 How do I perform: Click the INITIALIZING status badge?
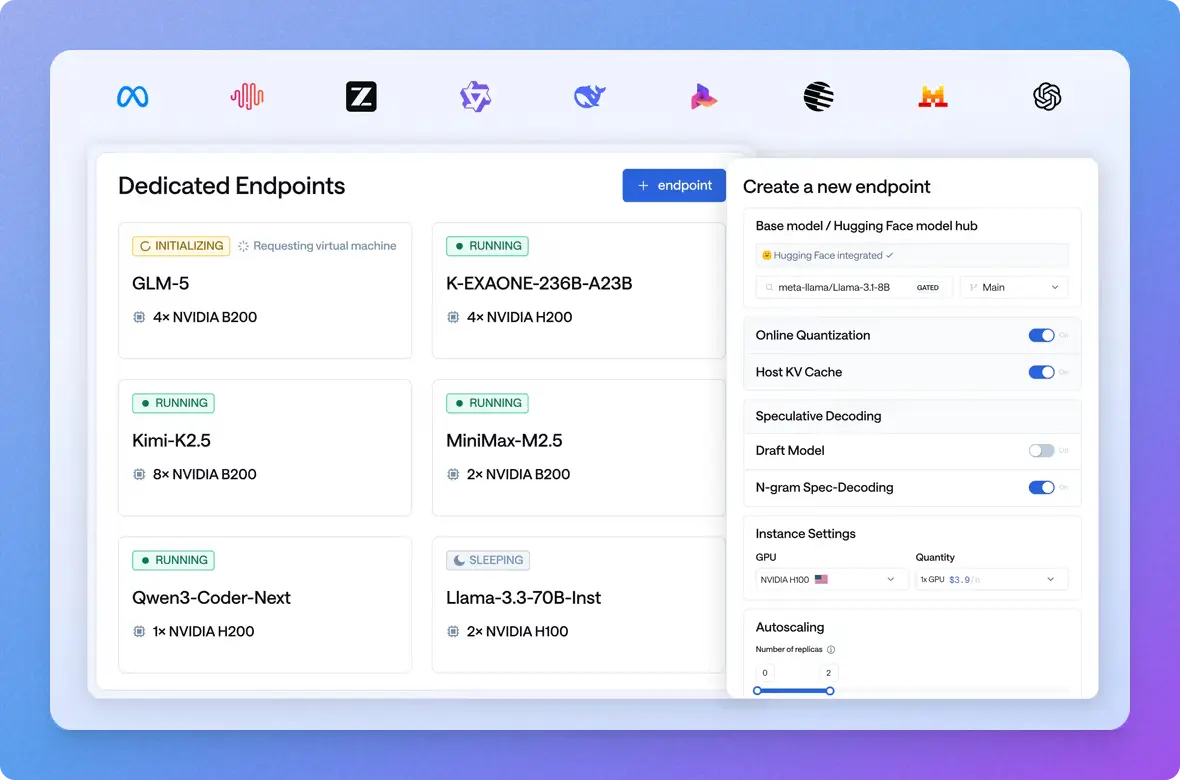point(181,246)
